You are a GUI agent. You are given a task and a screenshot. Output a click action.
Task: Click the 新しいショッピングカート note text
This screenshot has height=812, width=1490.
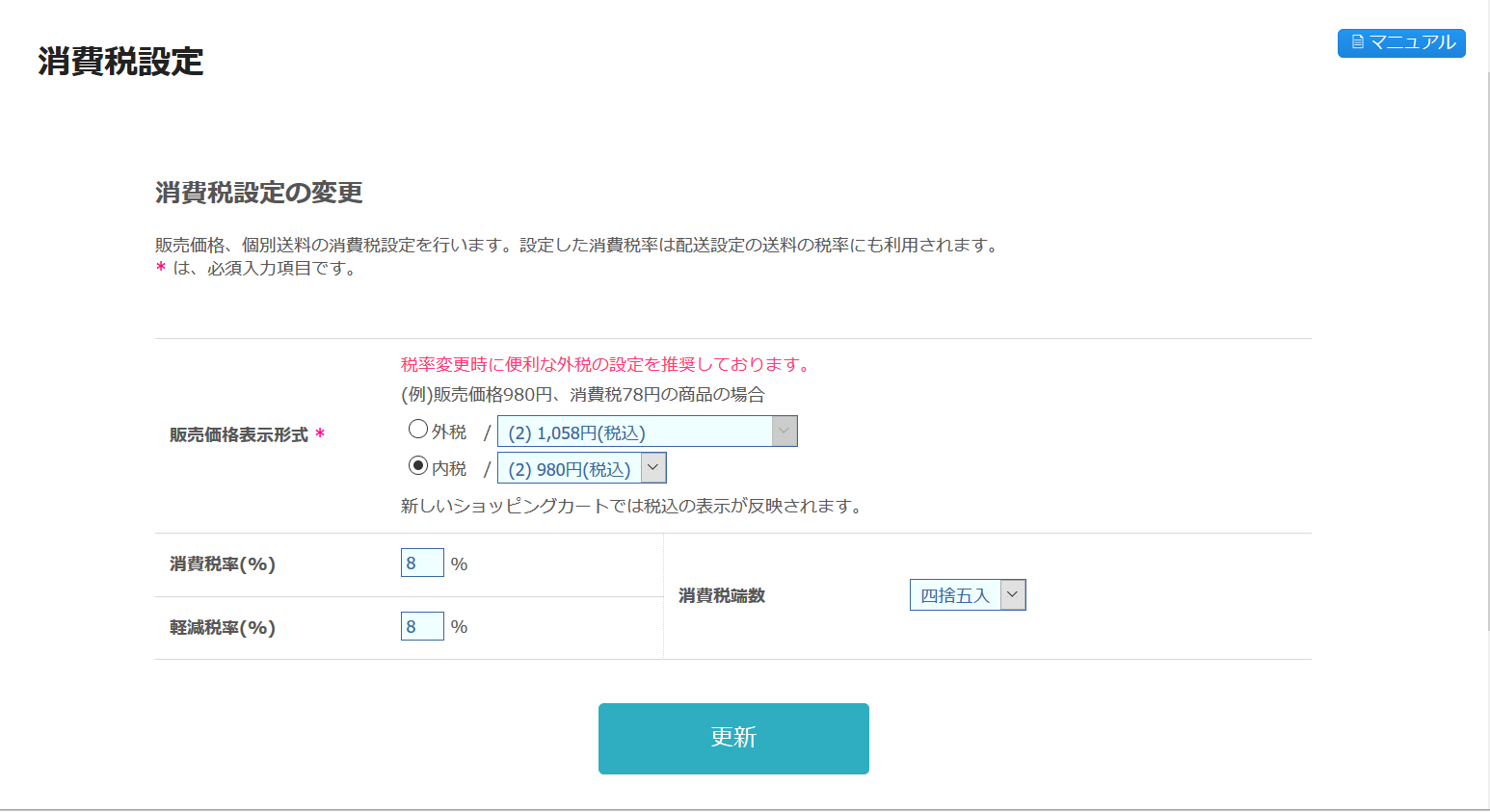tap(633, 506)
